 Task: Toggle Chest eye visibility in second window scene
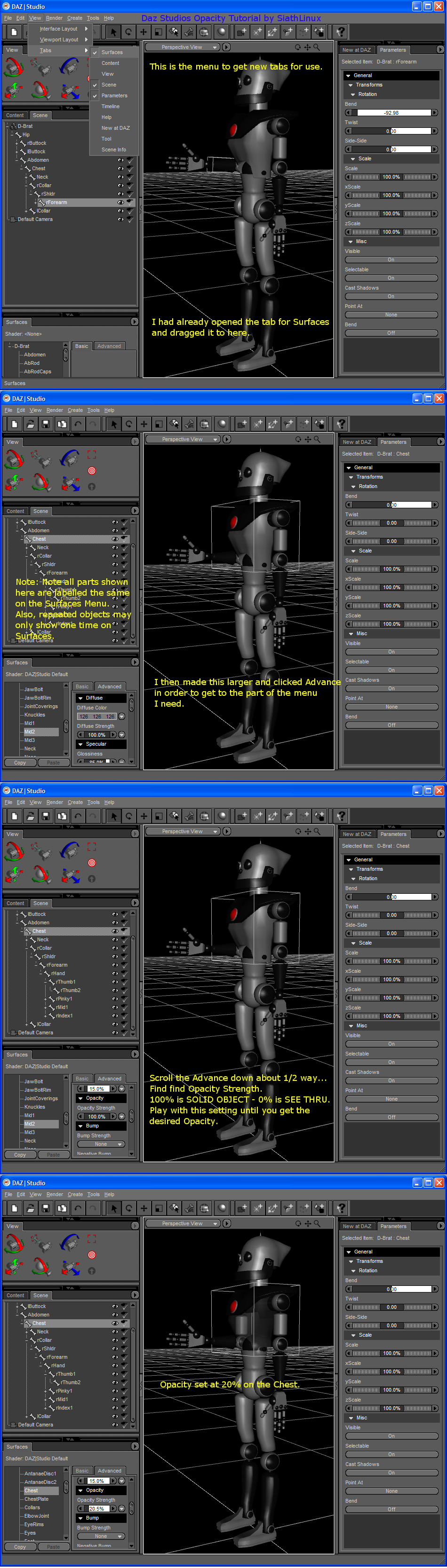(115, 539)
